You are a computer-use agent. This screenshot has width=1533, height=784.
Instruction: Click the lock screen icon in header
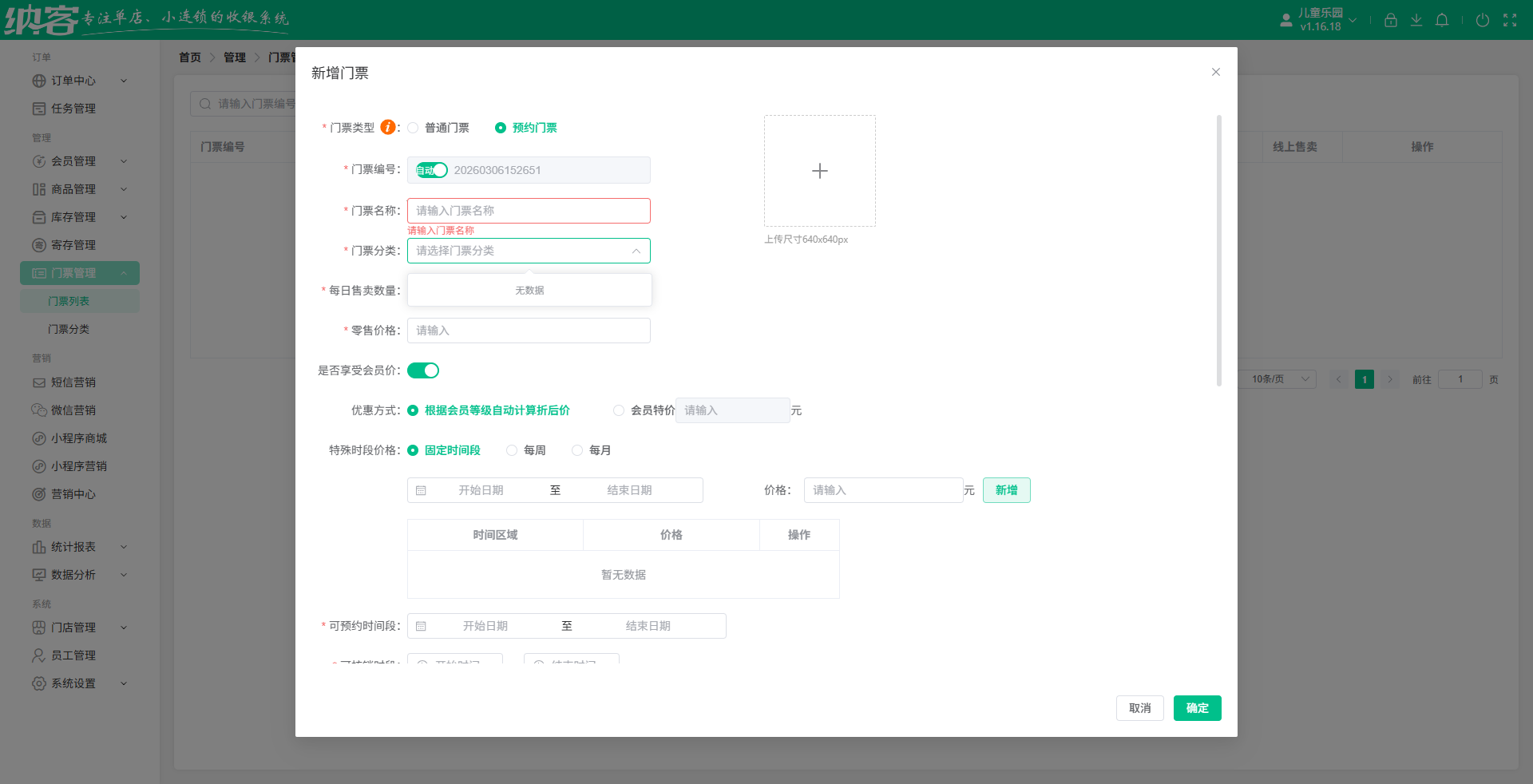(x=1390, y=20)
